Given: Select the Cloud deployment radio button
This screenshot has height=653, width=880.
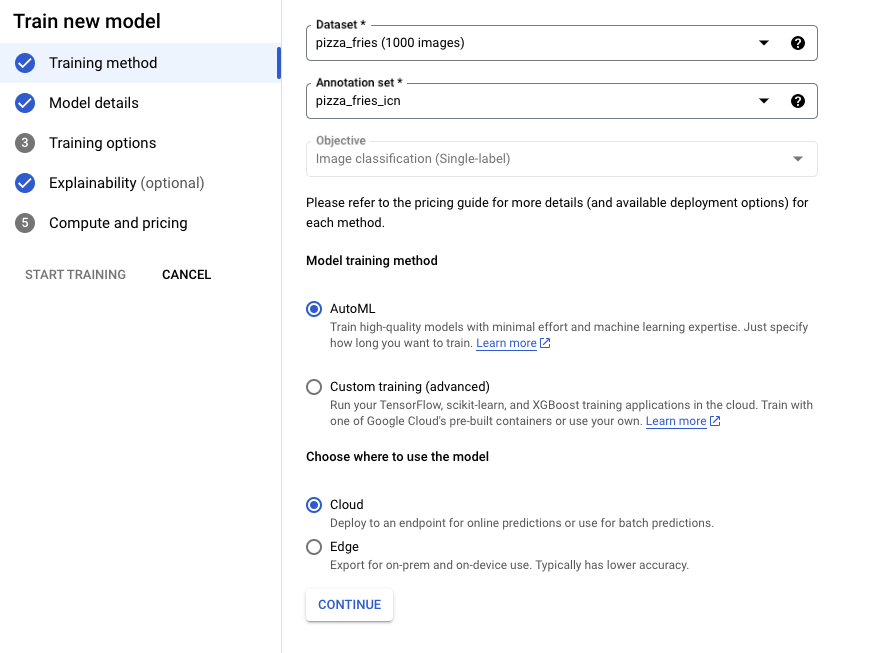Looking at the screenshot, I should click(314, 505).
